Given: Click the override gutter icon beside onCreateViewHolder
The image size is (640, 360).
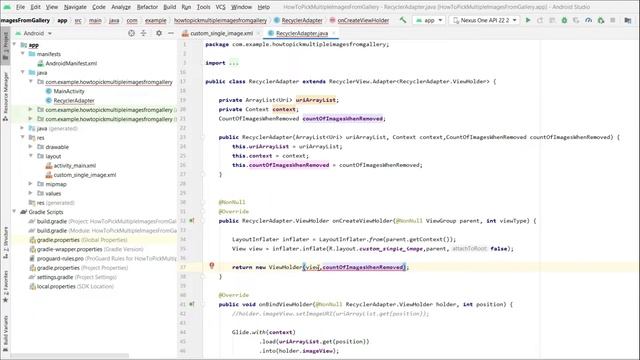Looking at the screenshot, I should pos(191,221).
